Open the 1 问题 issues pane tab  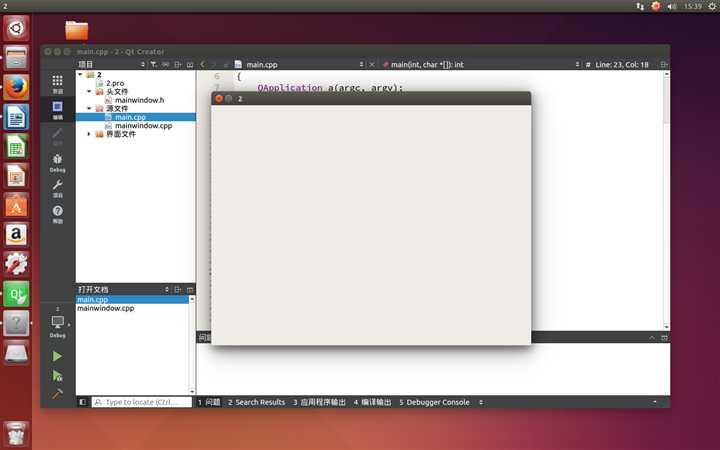pos(209,402)
